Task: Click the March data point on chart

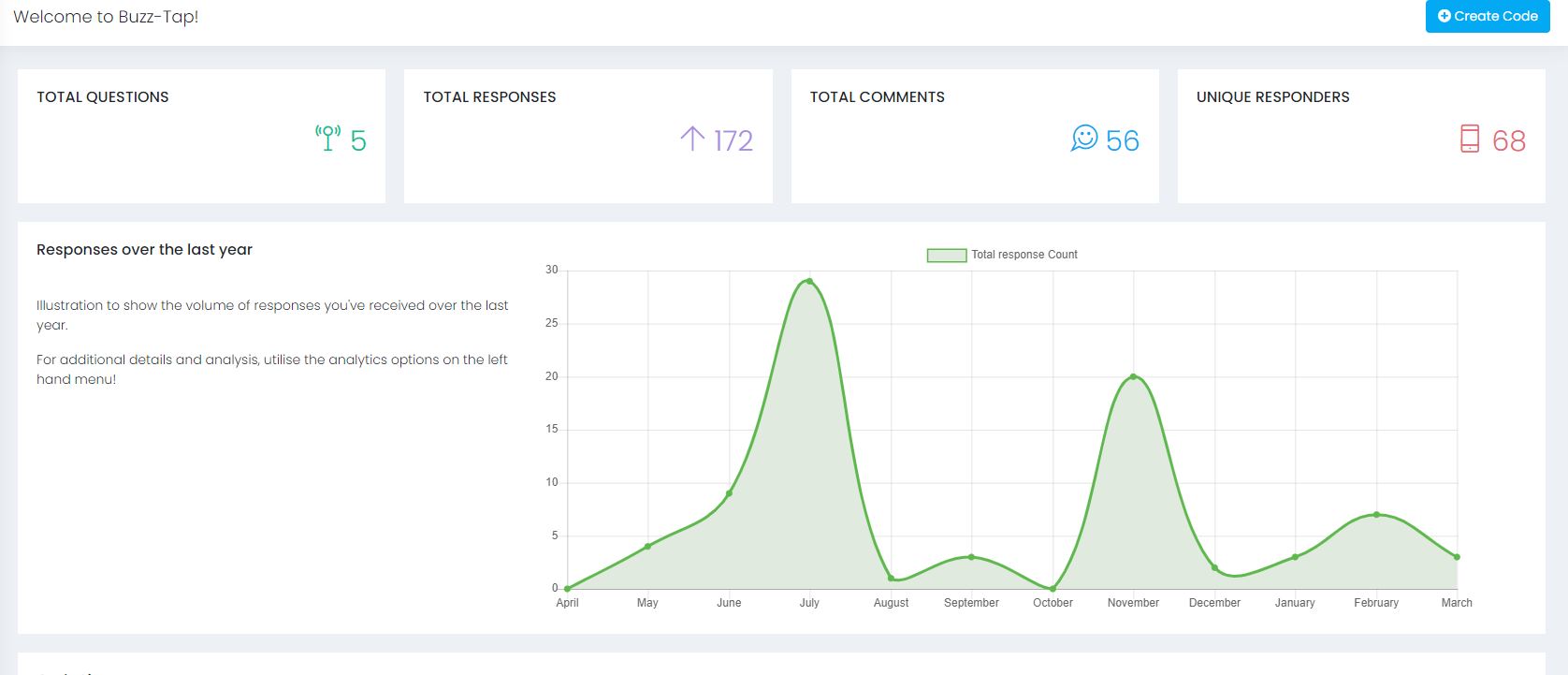Action: click(1457, 557)
